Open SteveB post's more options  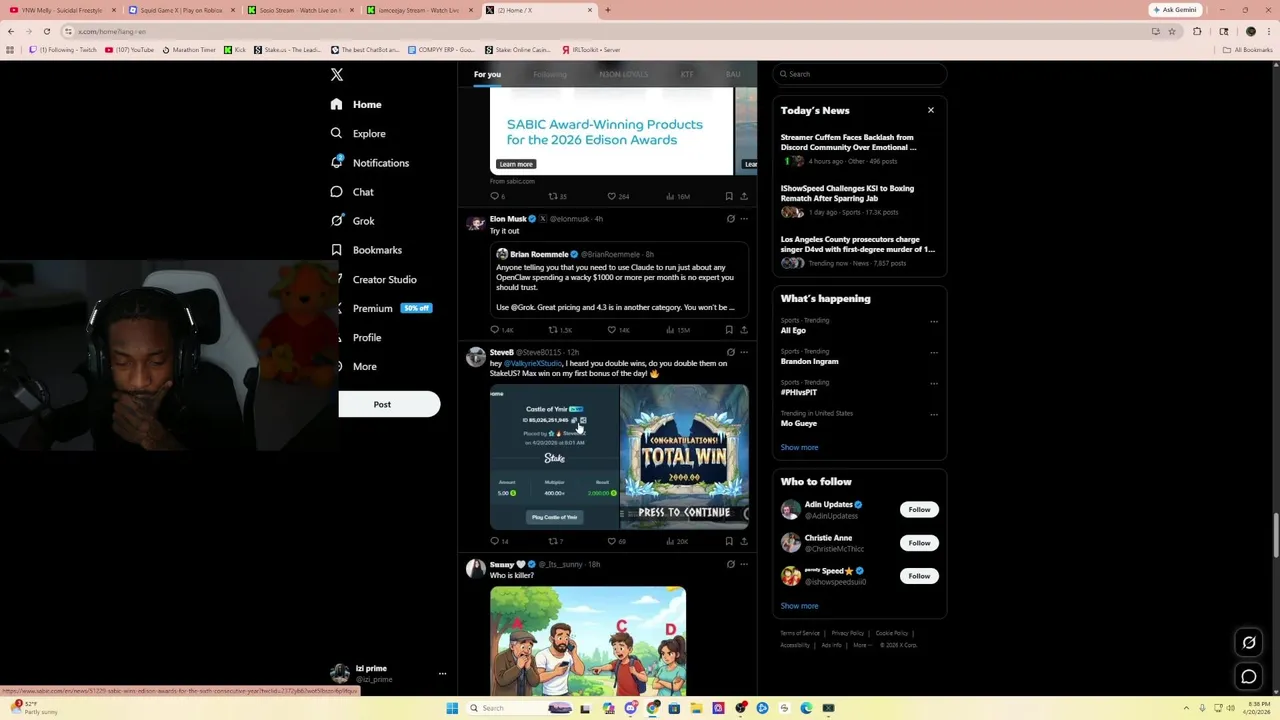(x=744, y=352)
